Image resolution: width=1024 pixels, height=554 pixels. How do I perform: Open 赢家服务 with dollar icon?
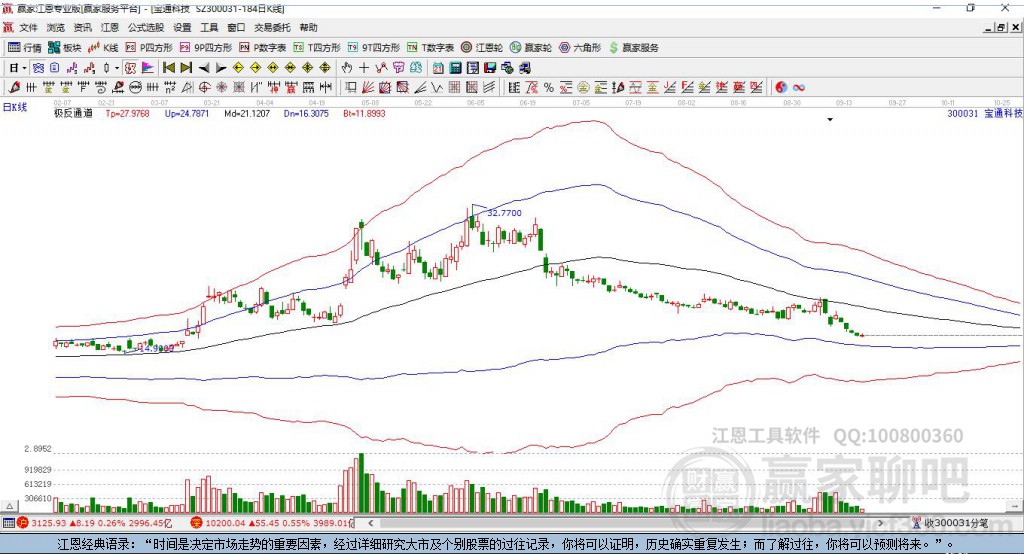click(633, 48)
